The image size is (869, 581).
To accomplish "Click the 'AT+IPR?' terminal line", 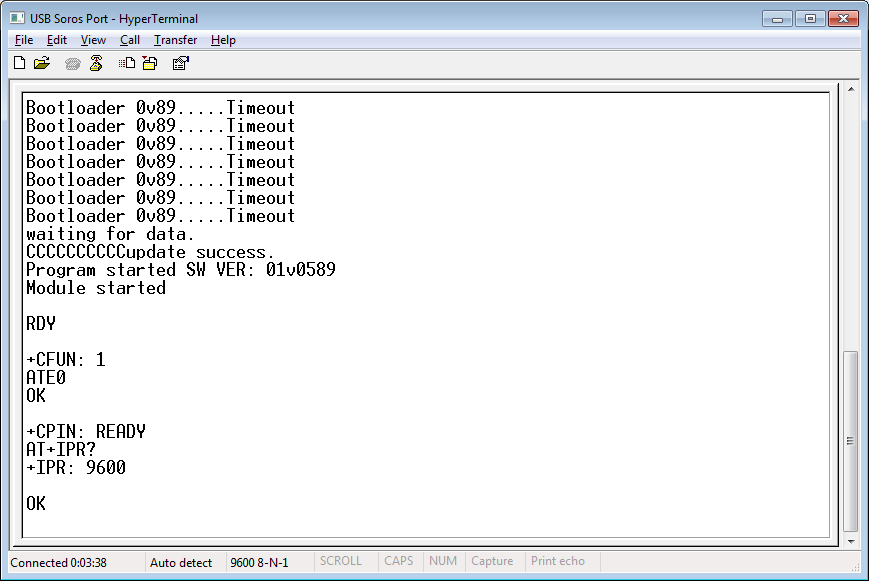I will (61, 450).
